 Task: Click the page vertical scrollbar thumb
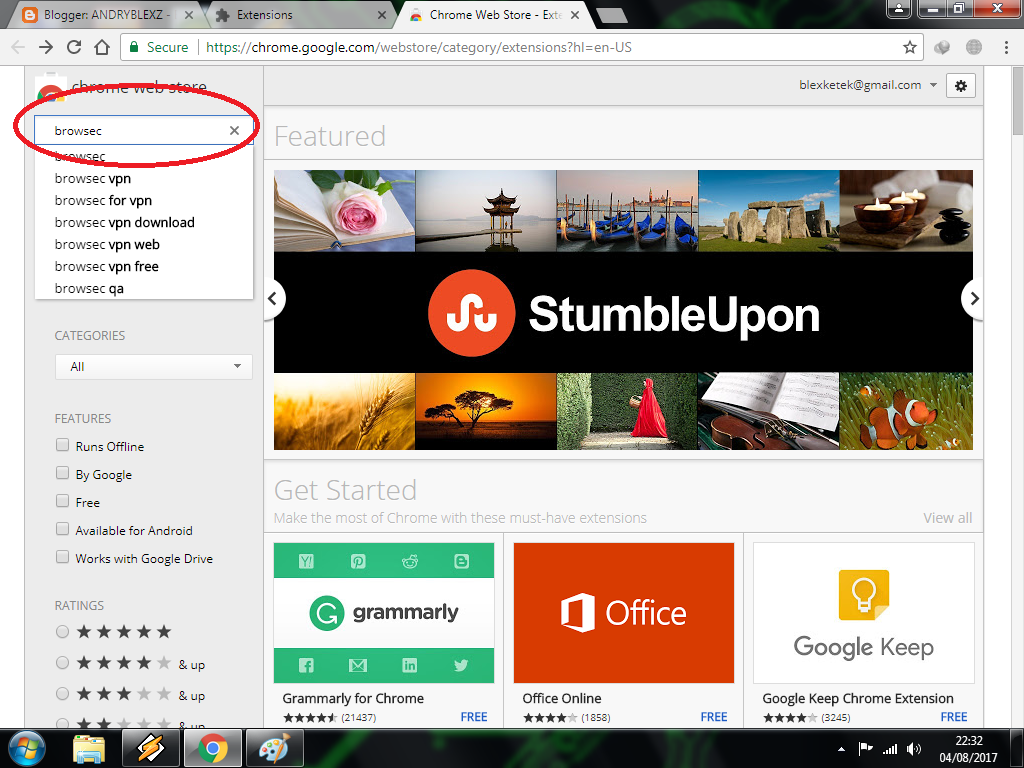[x=1017, y=101]
